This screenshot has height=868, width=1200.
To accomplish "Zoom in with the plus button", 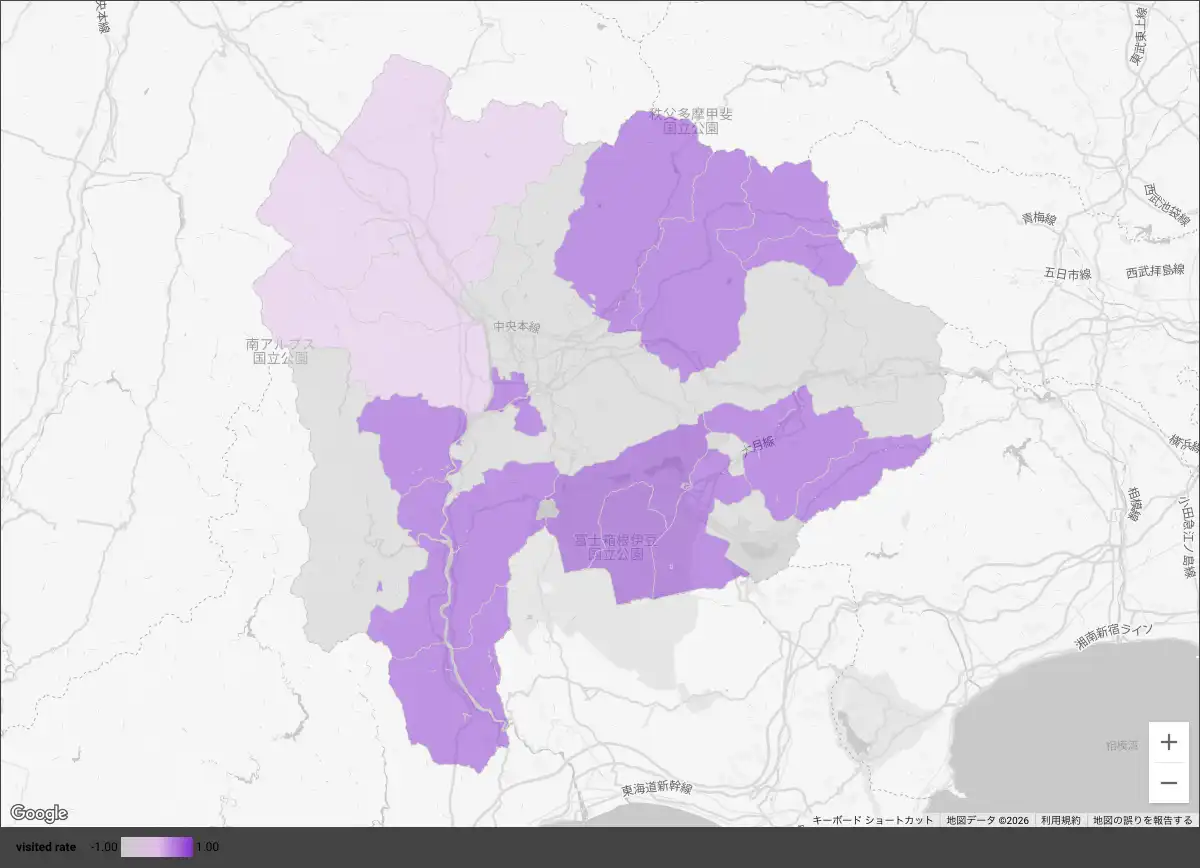I will pos(1168,743).
